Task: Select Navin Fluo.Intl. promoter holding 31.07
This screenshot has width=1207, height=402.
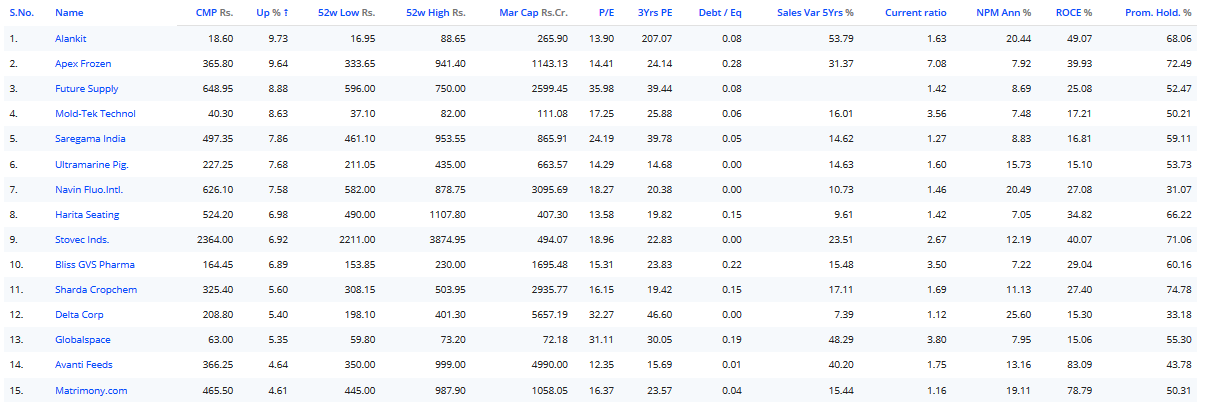Action: 1179,189
